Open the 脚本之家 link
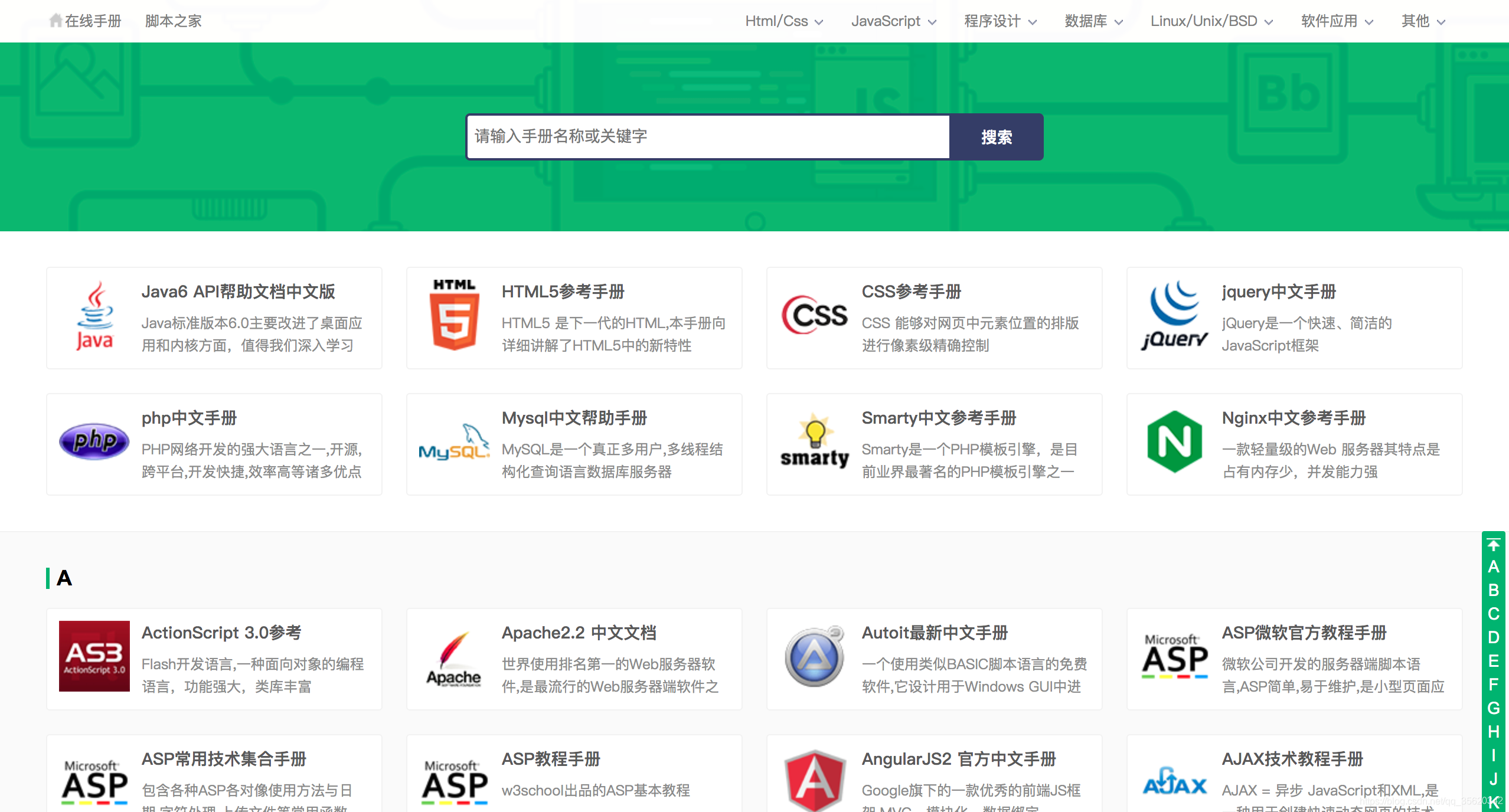Screen dimensions: 1509x812 tap(173, 21)
